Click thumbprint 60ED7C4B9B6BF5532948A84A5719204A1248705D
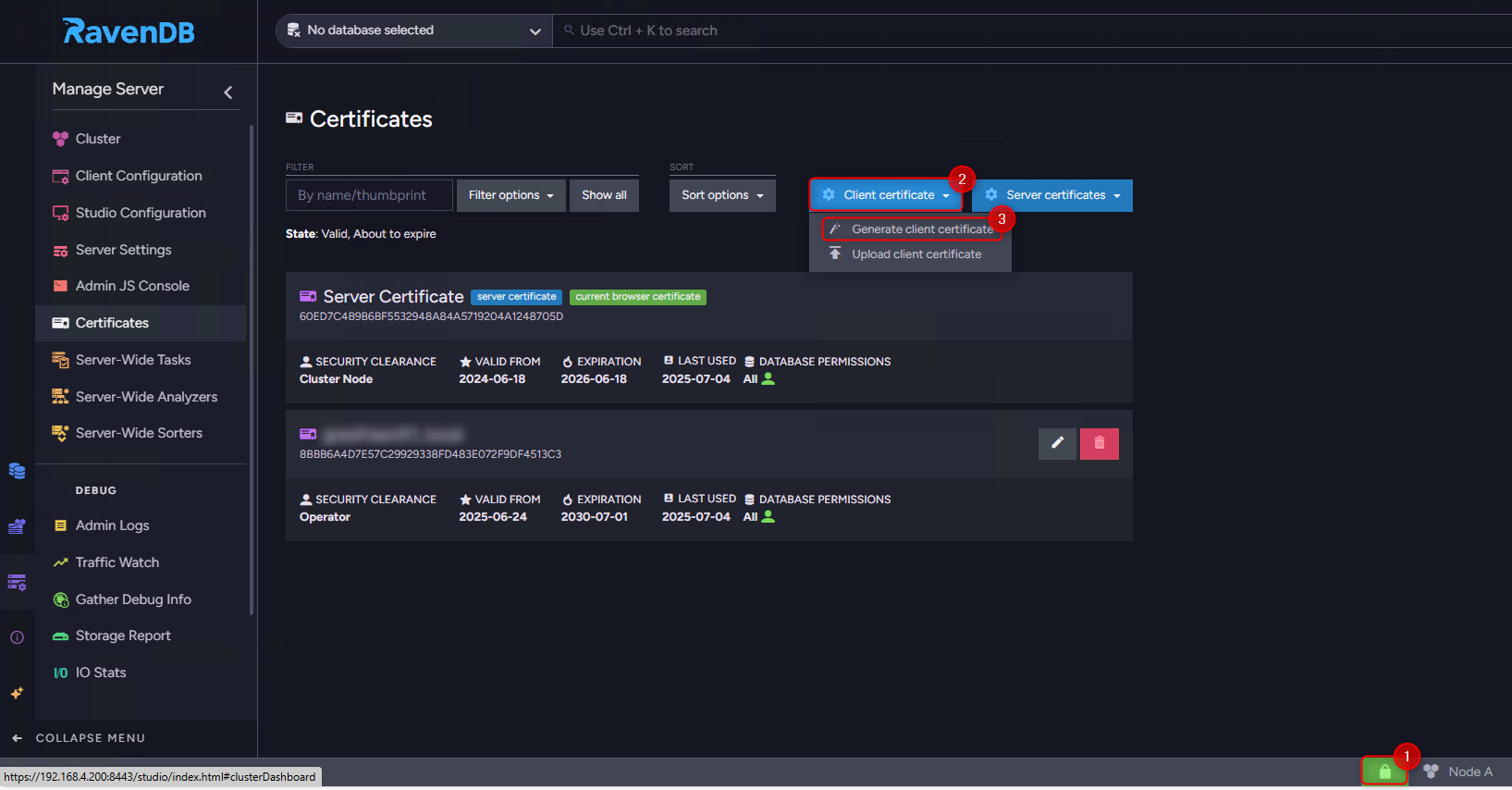Image resolution: width=1512 pixels, height=790 pixels. [x=431, y=316]
